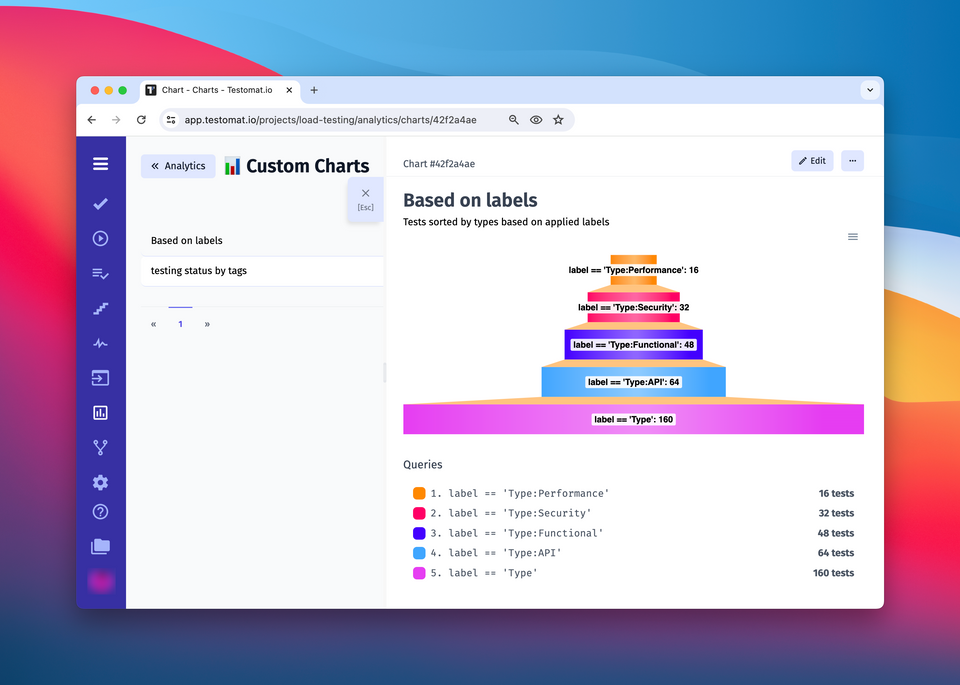Click query 5 text "label == 'Type'"
The image size is (960, 685).
(493, 573)
